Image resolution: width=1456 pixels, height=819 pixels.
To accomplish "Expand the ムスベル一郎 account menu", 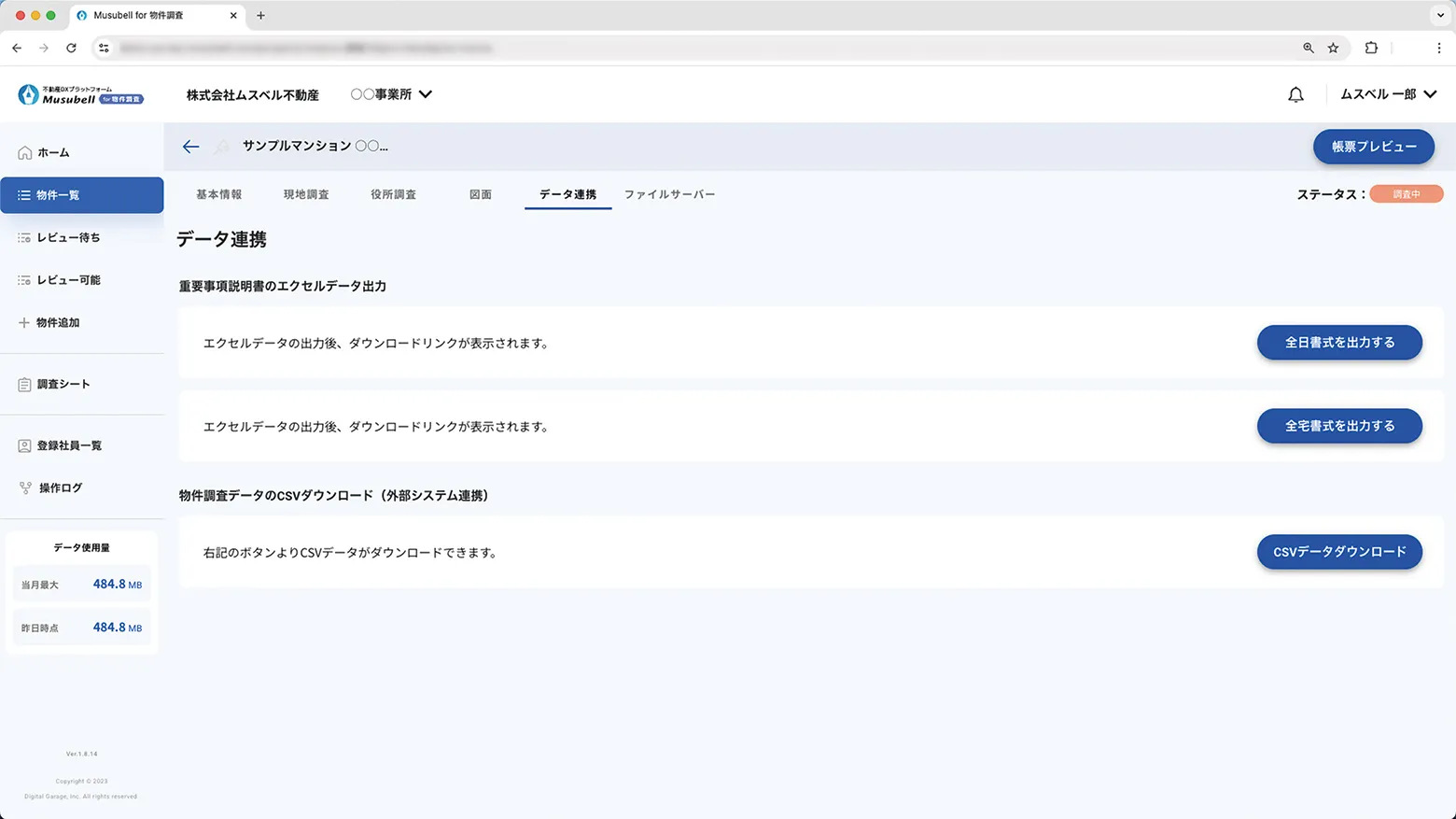I will 1389,93.
